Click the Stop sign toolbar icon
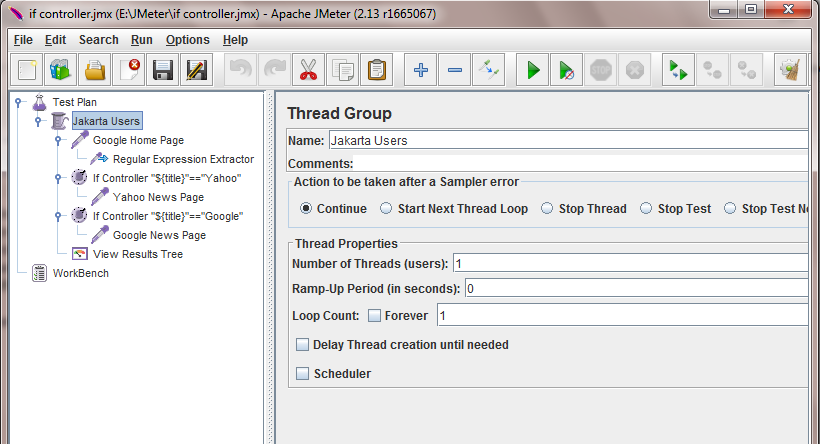 click(x=600, y=70)
